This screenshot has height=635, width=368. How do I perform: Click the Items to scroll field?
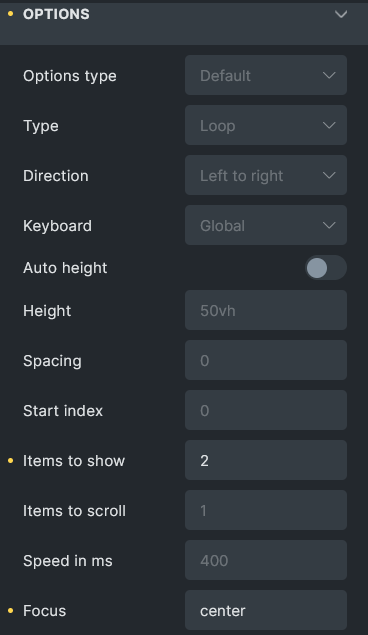coord(266,510)
